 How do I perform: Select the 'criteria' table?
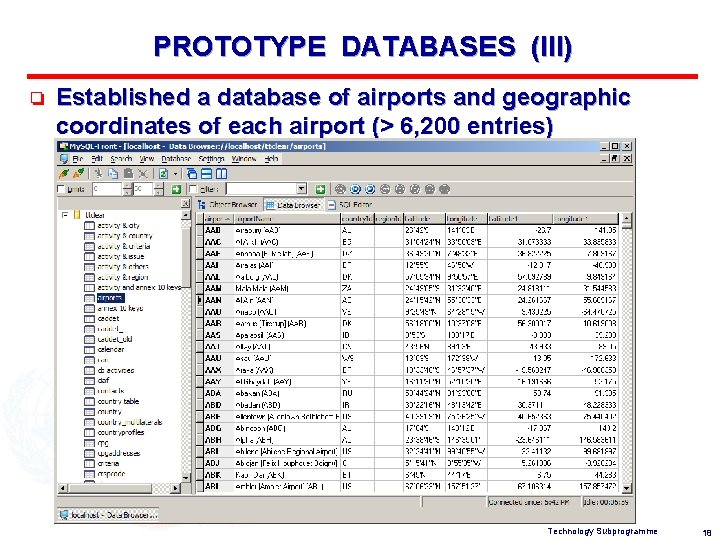108,464
